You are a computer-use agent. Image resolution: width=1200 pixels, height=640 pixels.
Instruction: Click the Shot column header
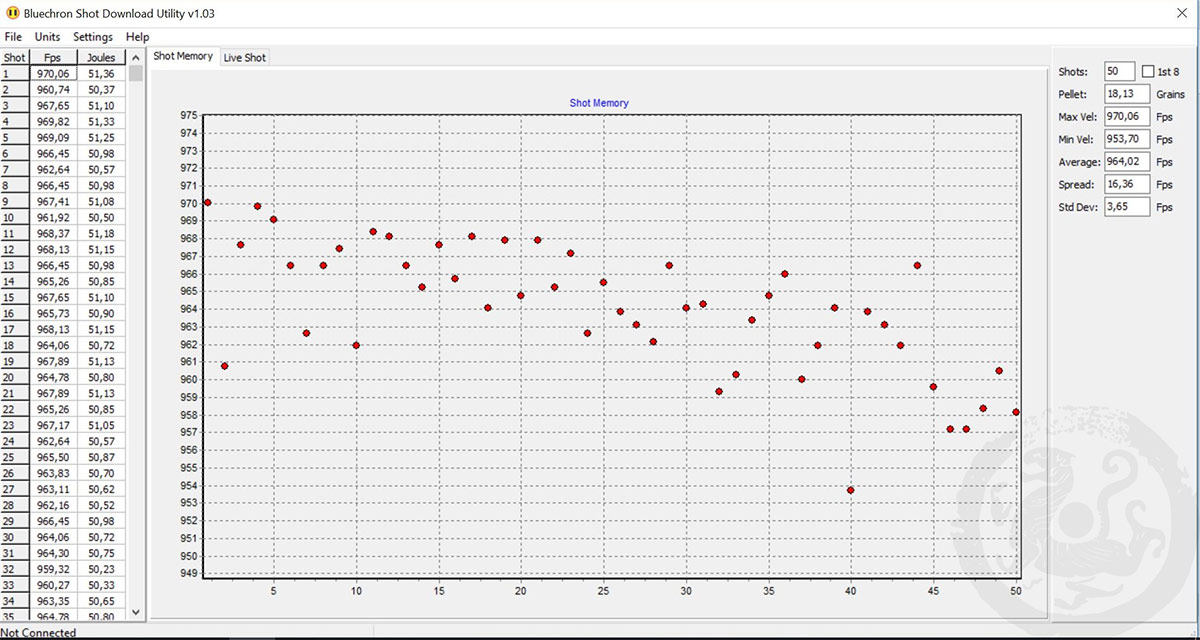15,57
